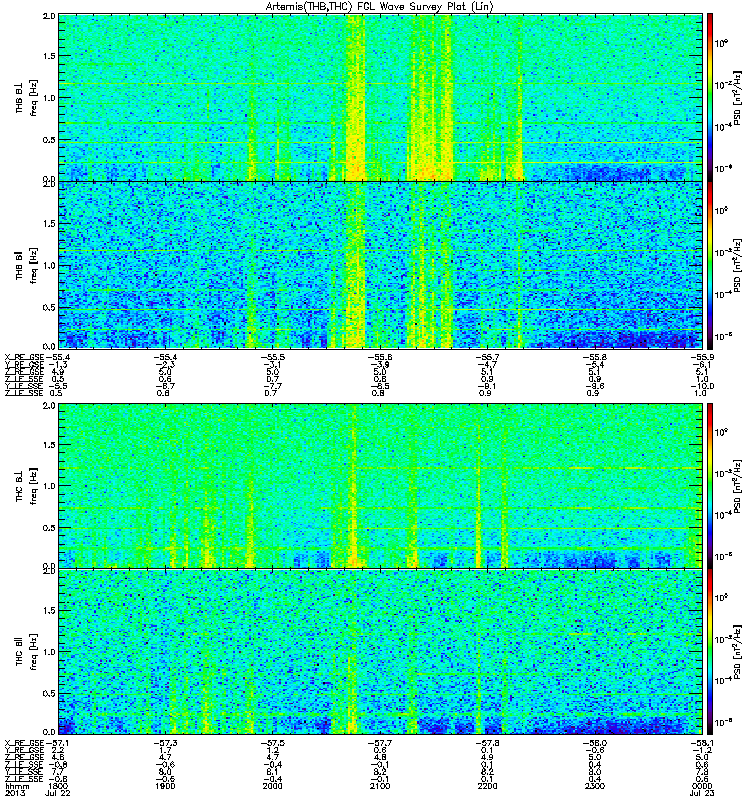Click the 'Jul 22' date label
The height and width of the screenshot is (800, 750).
(x=58, y=793)
